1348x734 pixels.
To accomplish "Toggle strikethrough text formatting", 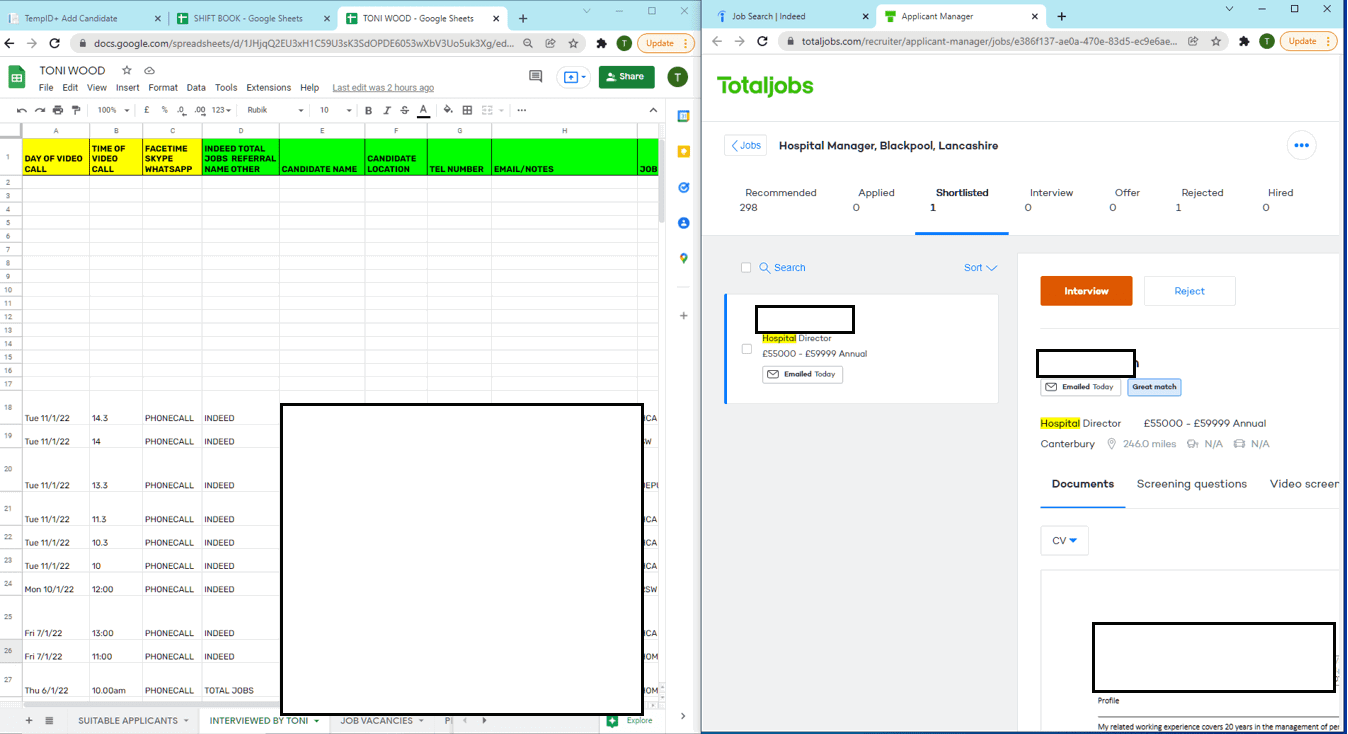I will [404, 110].
